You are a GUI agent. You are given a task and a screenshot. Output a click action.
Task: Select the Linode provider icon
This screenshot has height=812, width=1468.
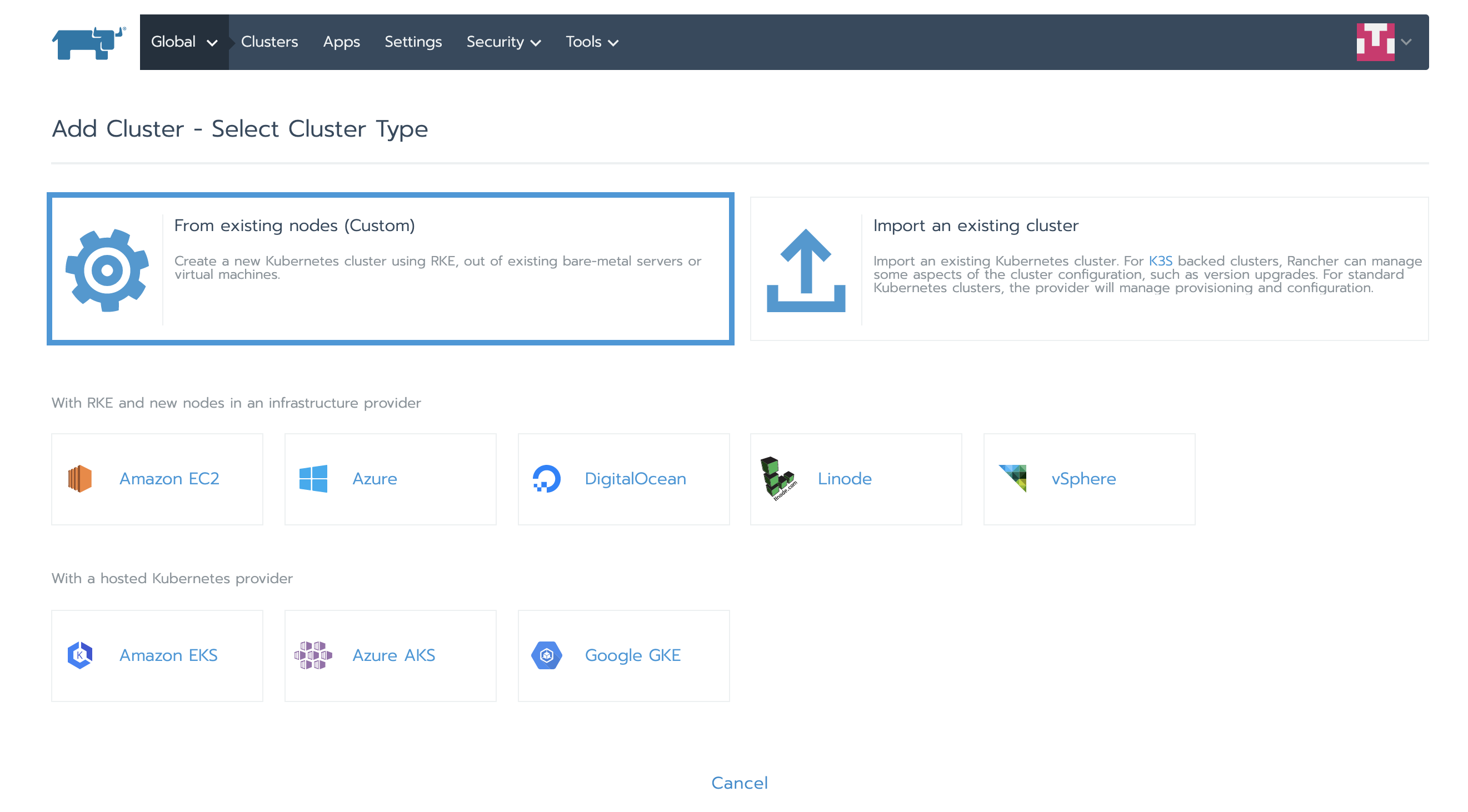(779, 478)
